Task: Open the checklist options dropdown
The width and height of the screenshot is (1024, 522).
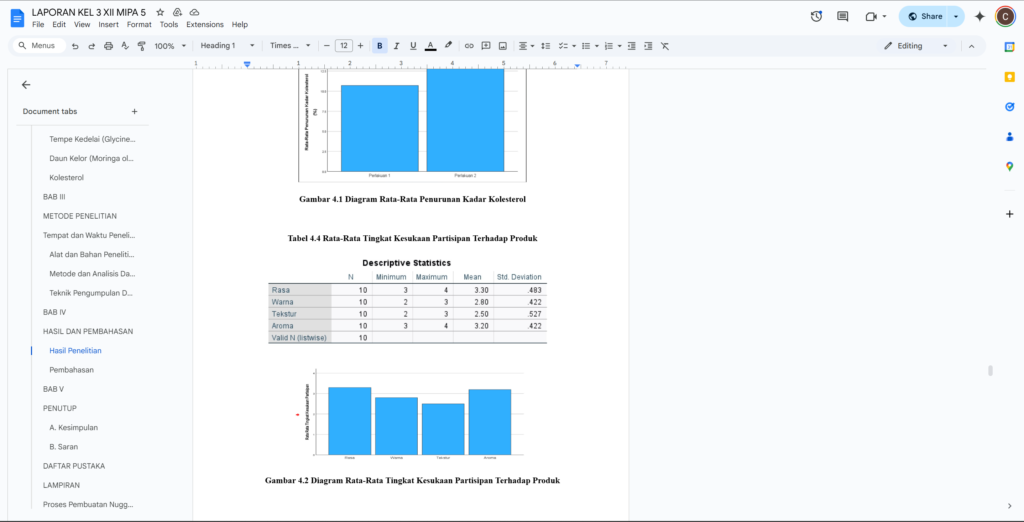Action: click(567, 46)
